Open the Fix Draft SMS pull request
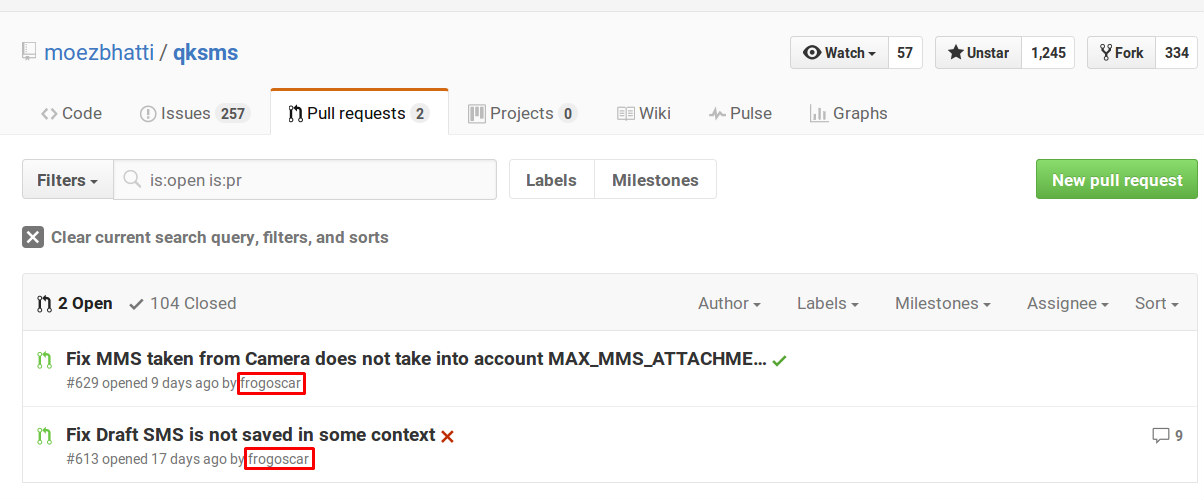The height and width of the screenshot is (500, 1204). coord(250,435)
